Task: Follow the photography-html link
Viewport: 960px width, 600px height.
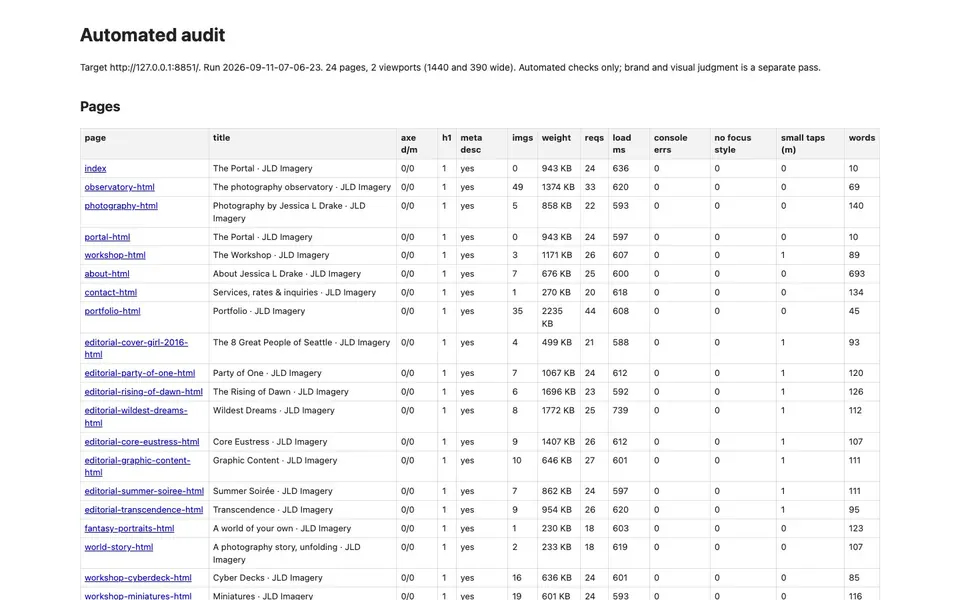Action: tap(121, 206)
